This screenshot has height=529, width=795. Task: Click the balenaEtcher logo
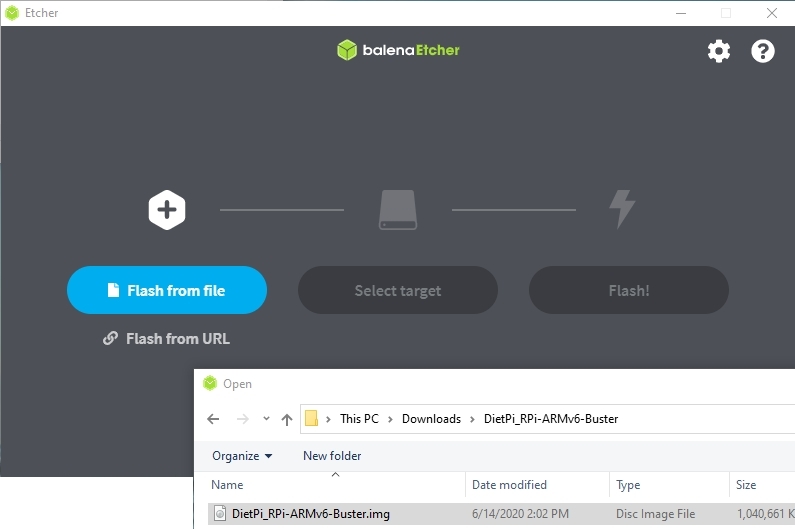[x=398, y=50]
